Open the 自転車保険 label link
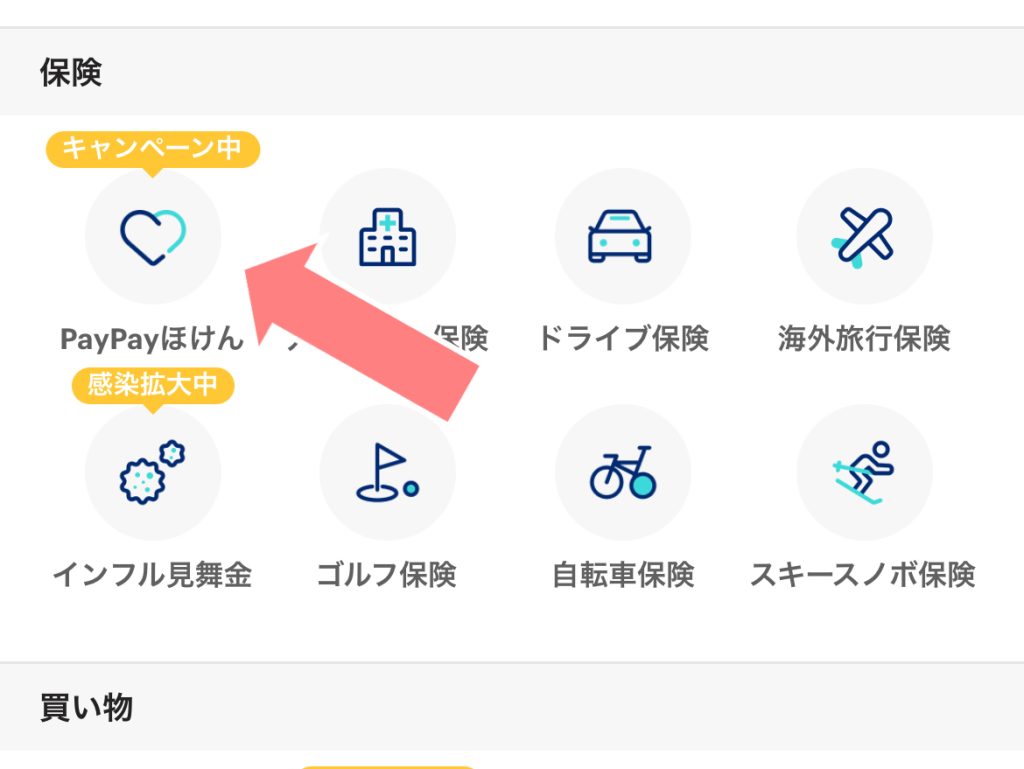The height and width of the screenshot is (769, 1024). [x=622, y=575]
